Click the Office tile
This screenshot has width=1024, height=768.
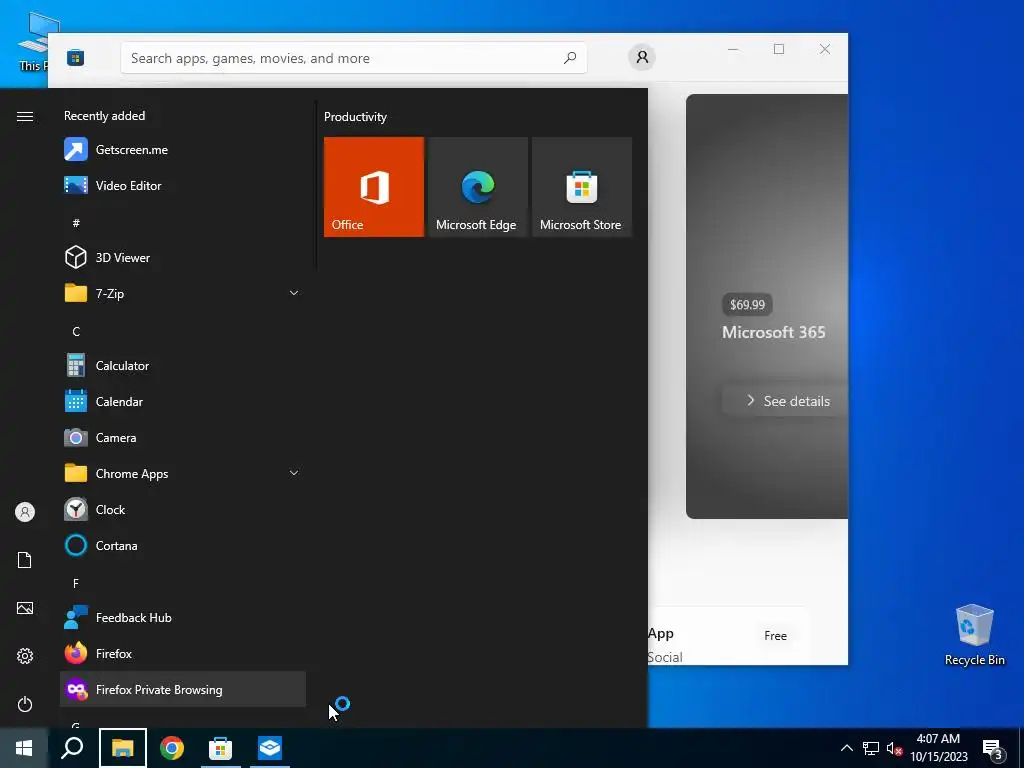(374, 187)
